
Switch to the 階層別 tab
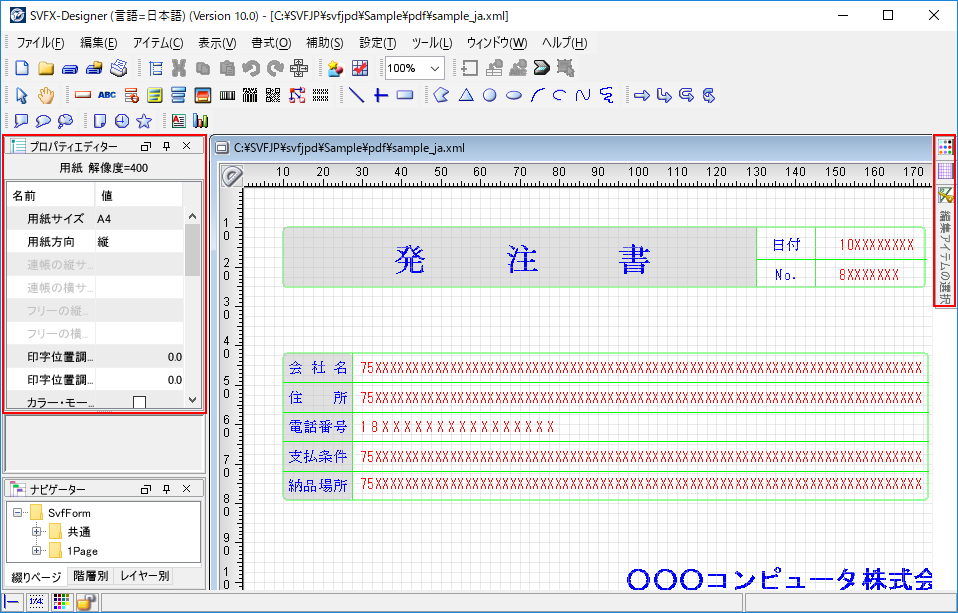[x=90, y=576]
